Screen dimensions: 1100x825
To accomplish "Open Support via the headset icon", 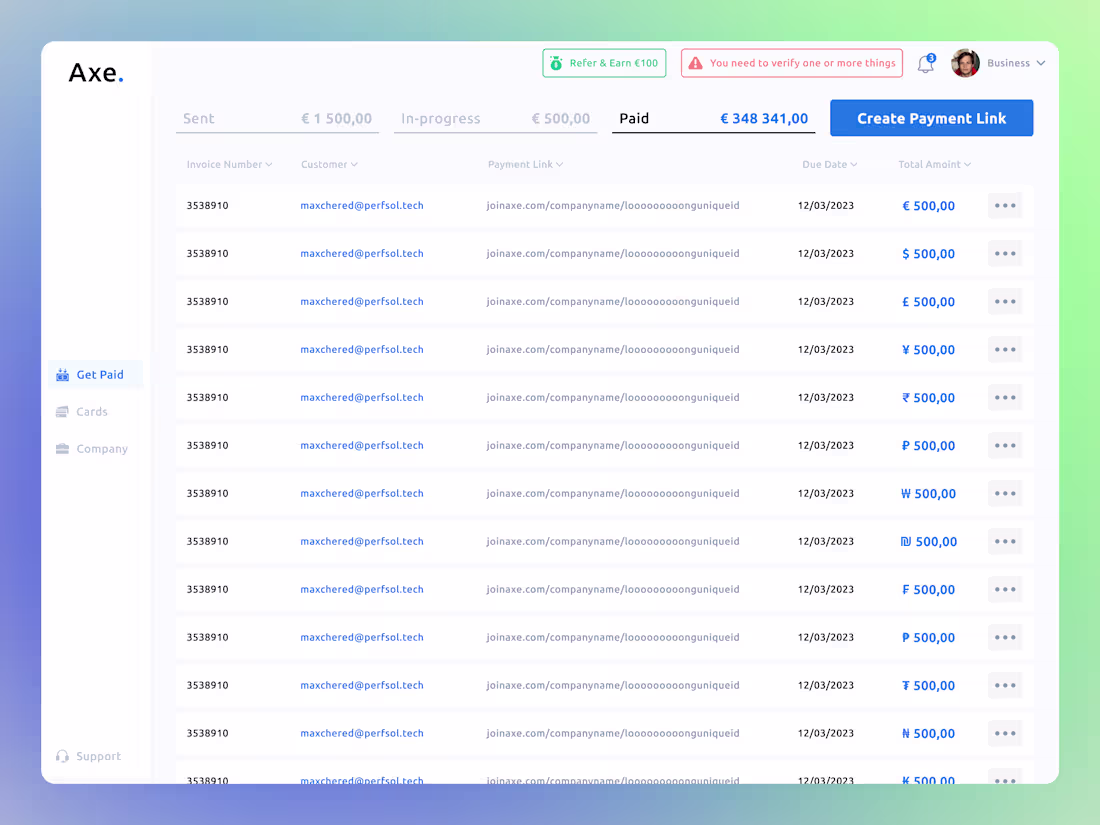I will pyautogui.click(x=62, y=756).
